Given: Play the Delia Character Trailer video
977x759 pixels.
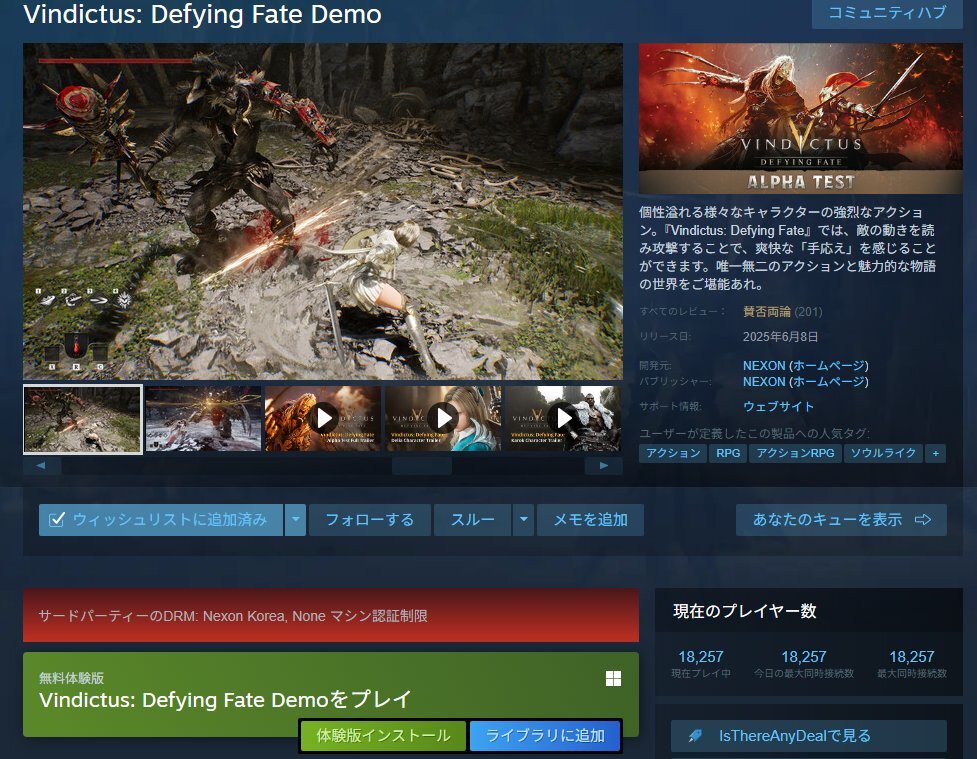Looking at the screenshot, I should [x=443, y=419].
